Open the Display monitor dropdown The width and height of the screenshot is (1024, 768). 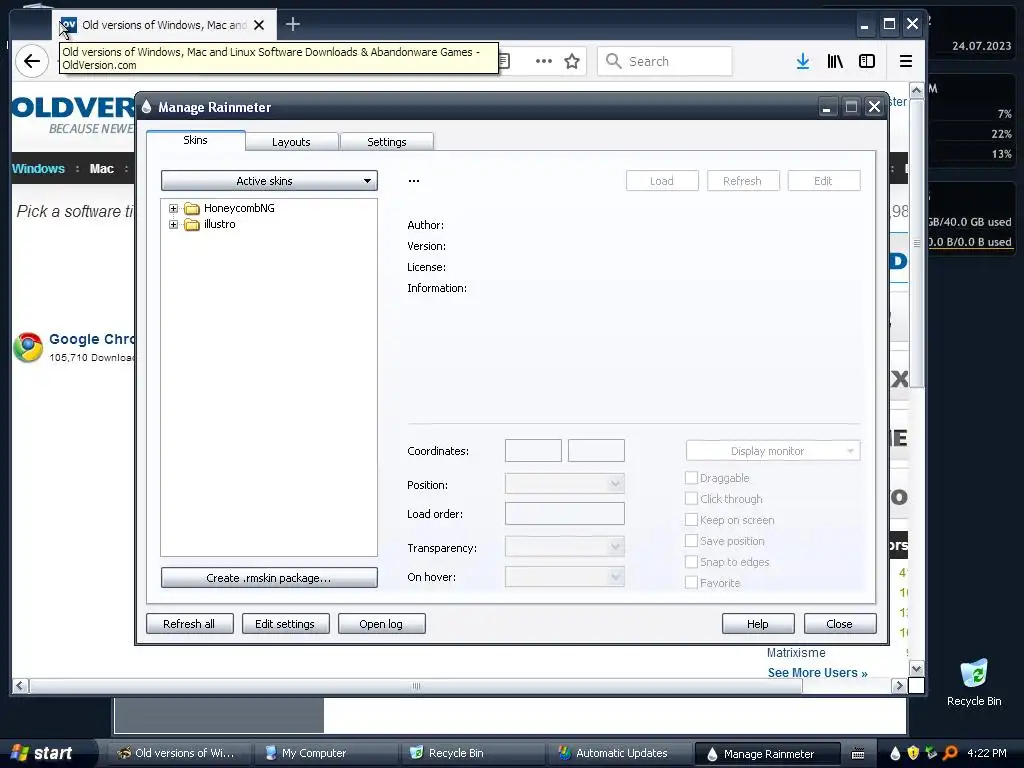click(773, 451)
